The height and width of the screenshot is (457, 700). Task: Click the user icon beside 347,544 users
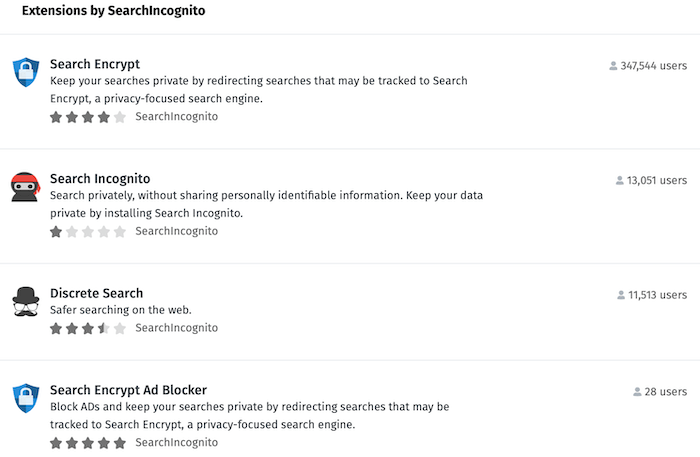[x=613, y=66]
